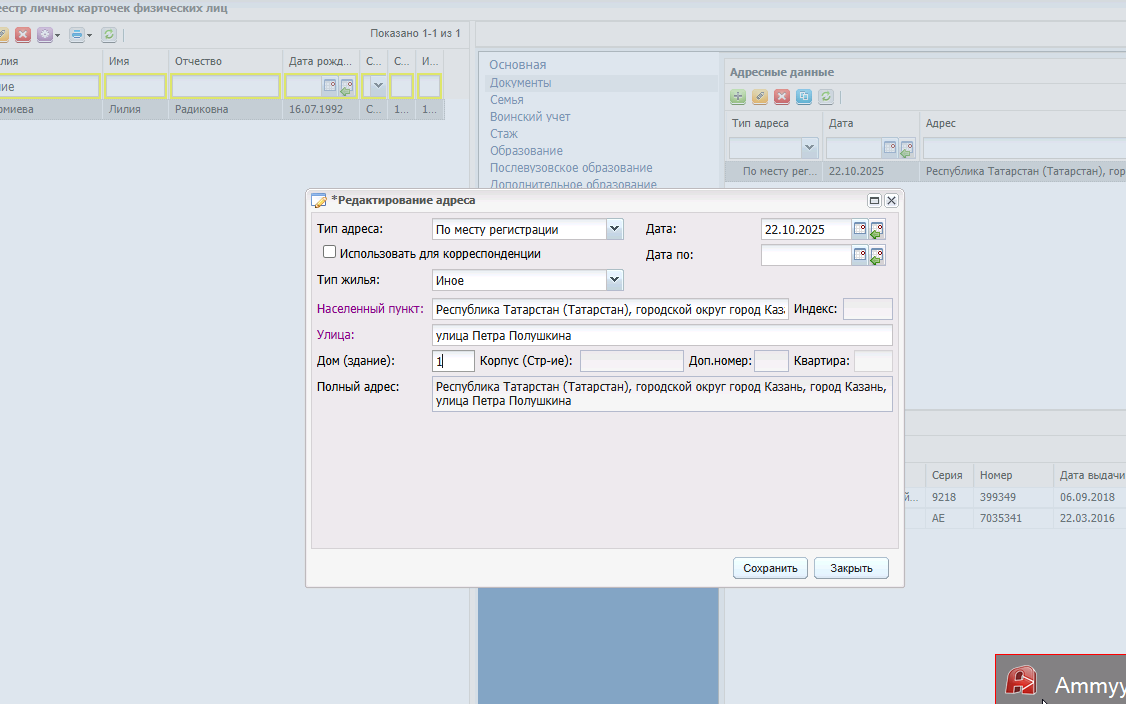
Task: Open calendar picker for Дата по field
Action: pos(860,255)
